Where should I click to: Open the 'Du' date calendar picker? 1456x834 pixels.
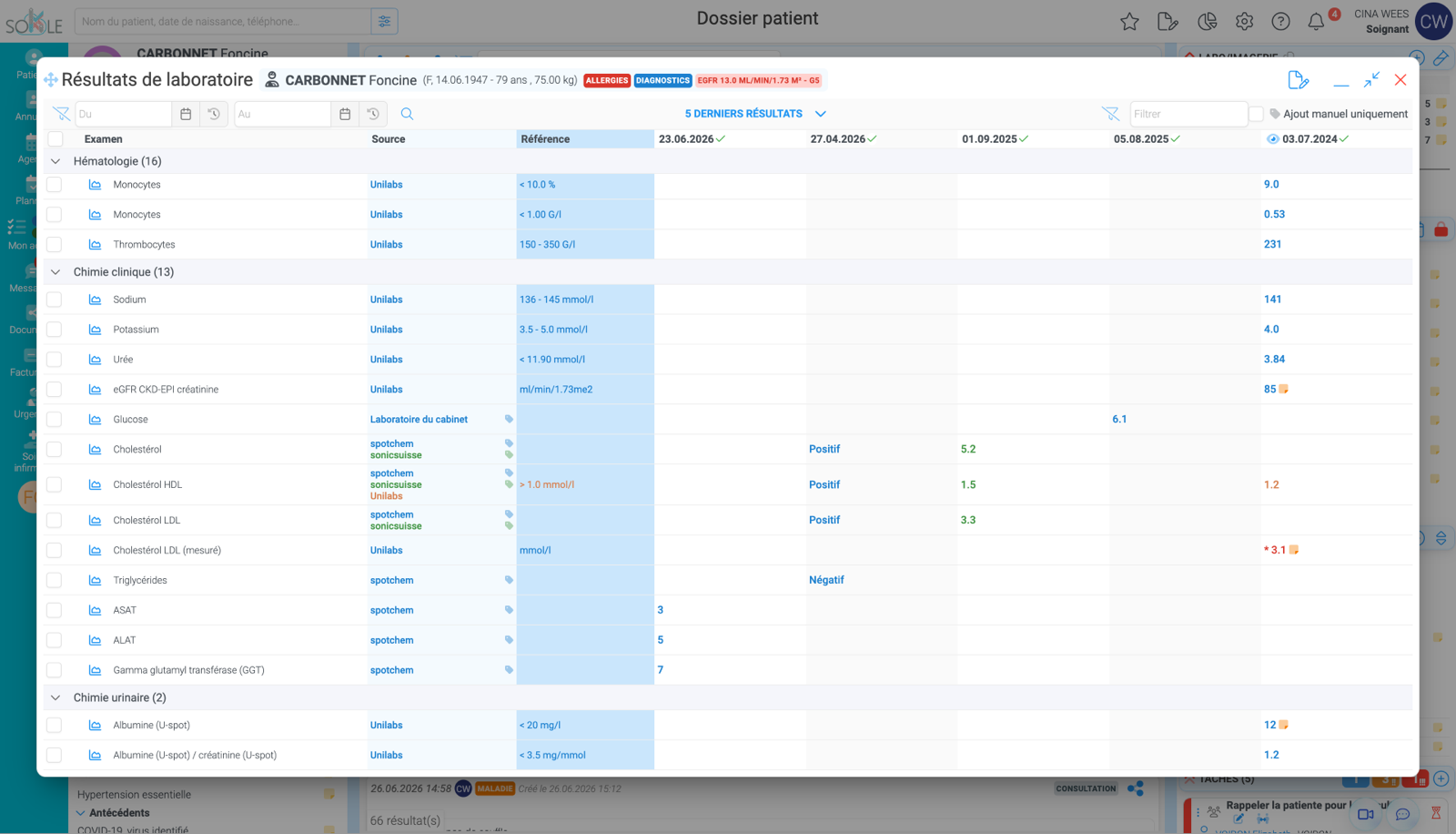[x=186, y=114]
